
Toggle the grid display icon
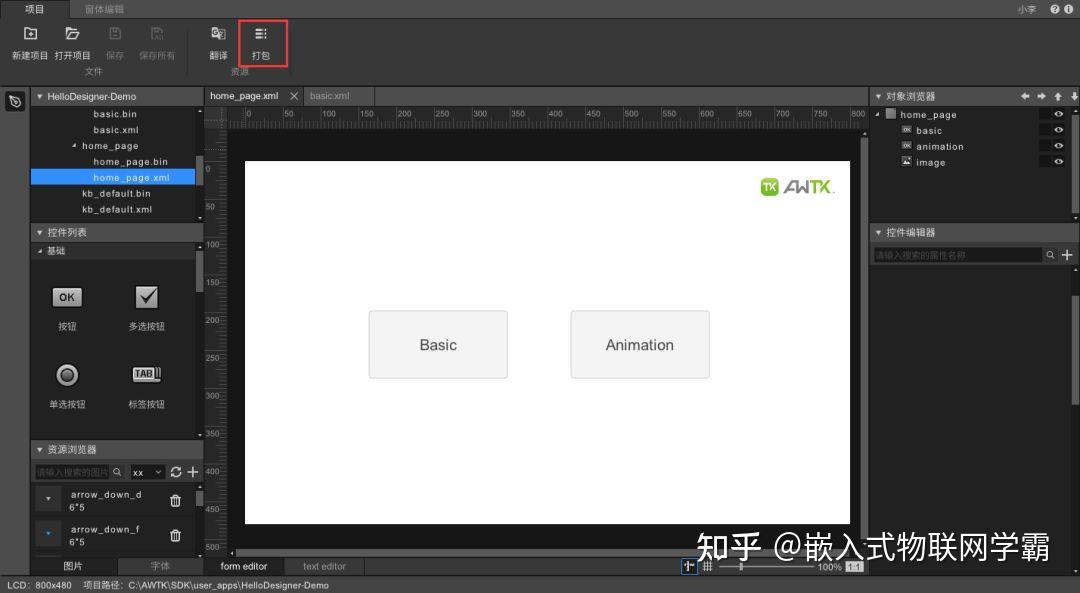pyautogui.click(x=707, y=566)
